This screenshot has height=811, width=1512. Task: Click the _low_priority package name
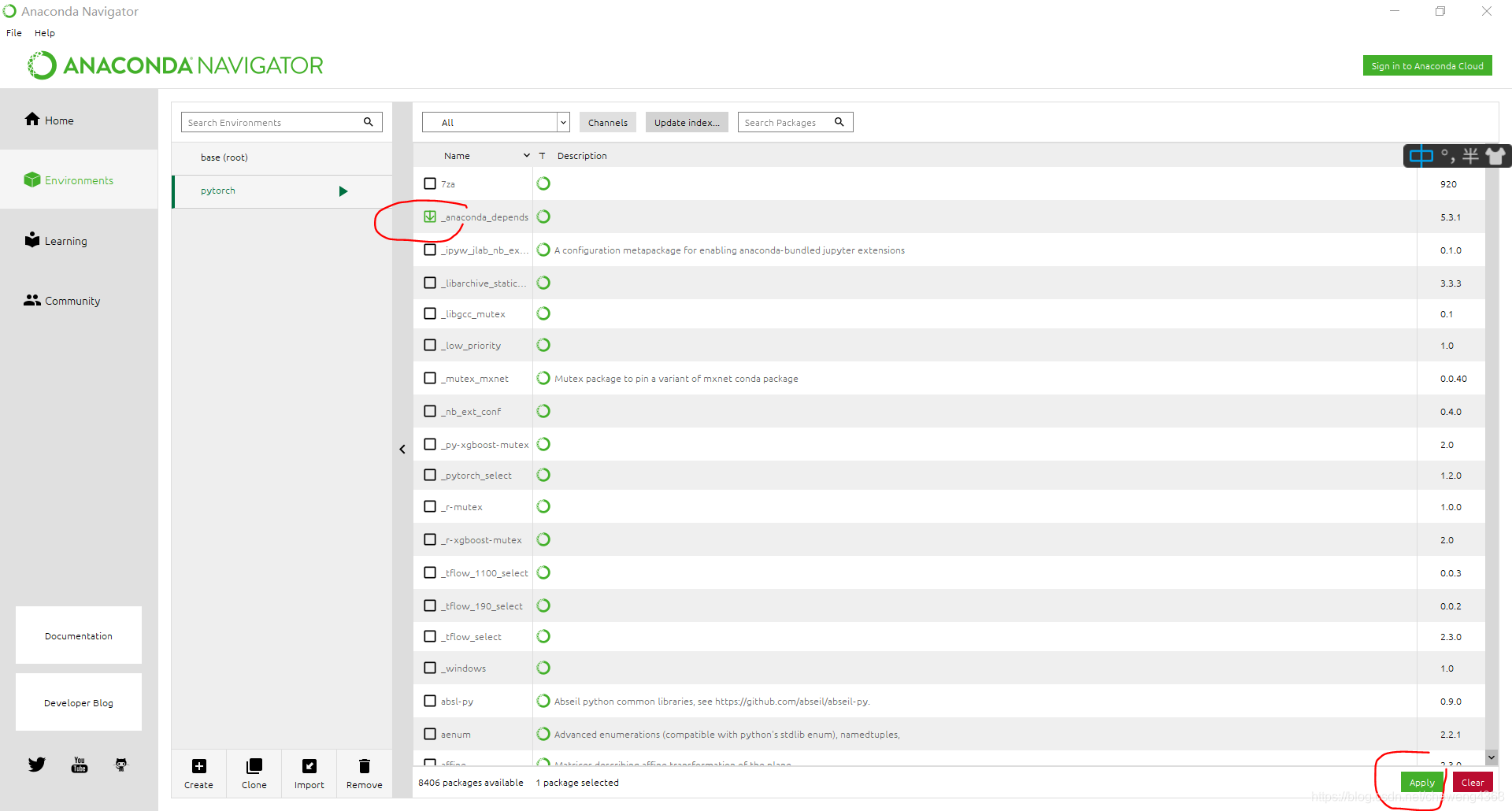pos(471,346)
